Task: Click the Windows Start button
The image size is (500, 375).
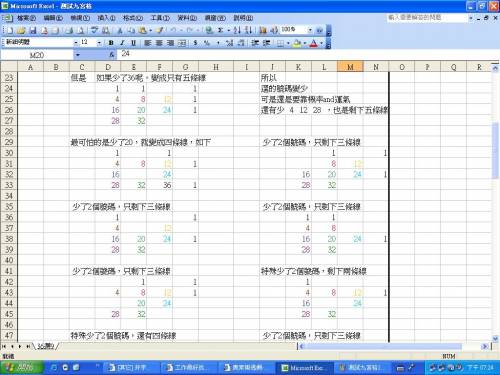Action: click(x=21, y=368)
